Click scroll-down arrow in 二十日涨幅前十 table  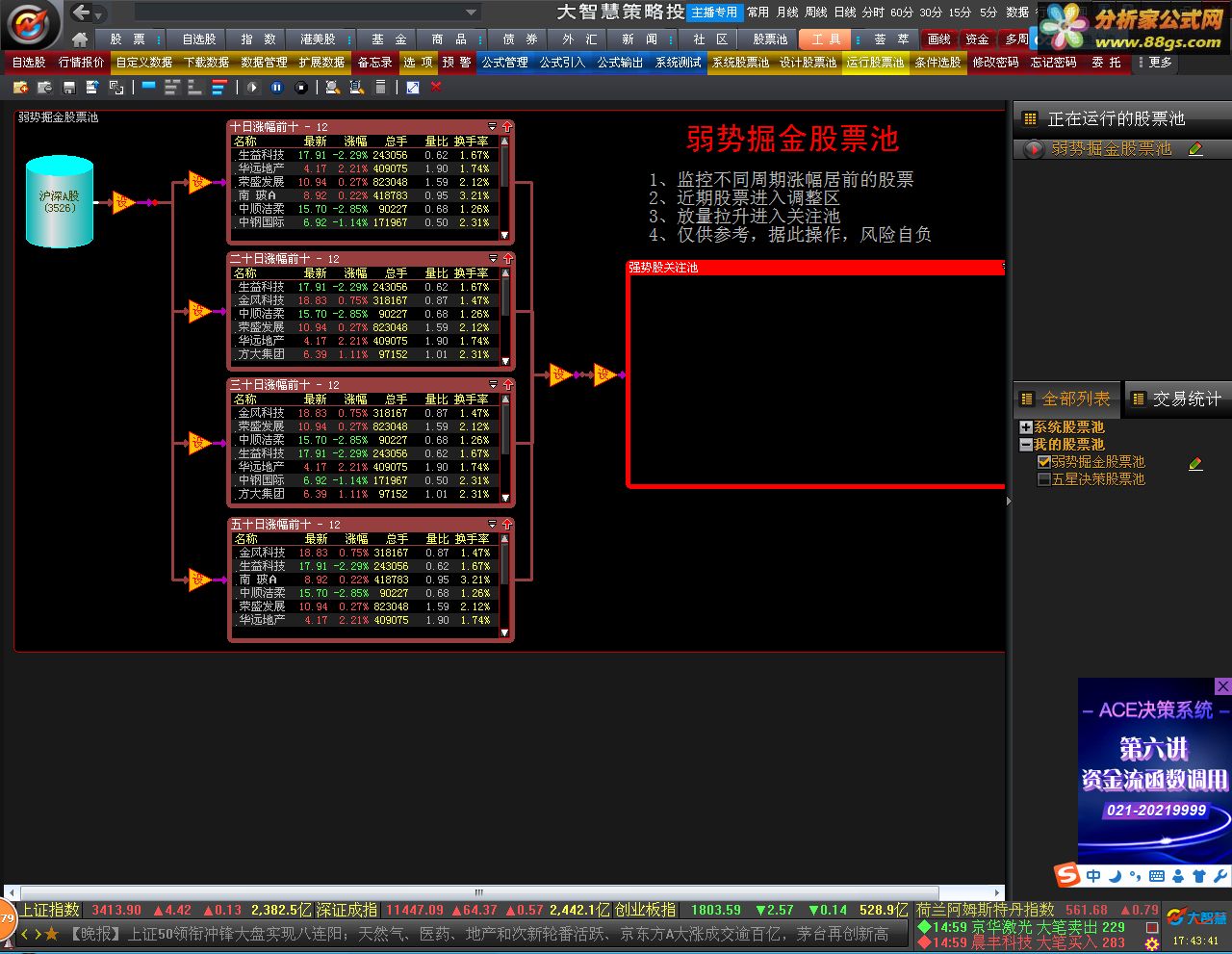(x=504, y=361)
